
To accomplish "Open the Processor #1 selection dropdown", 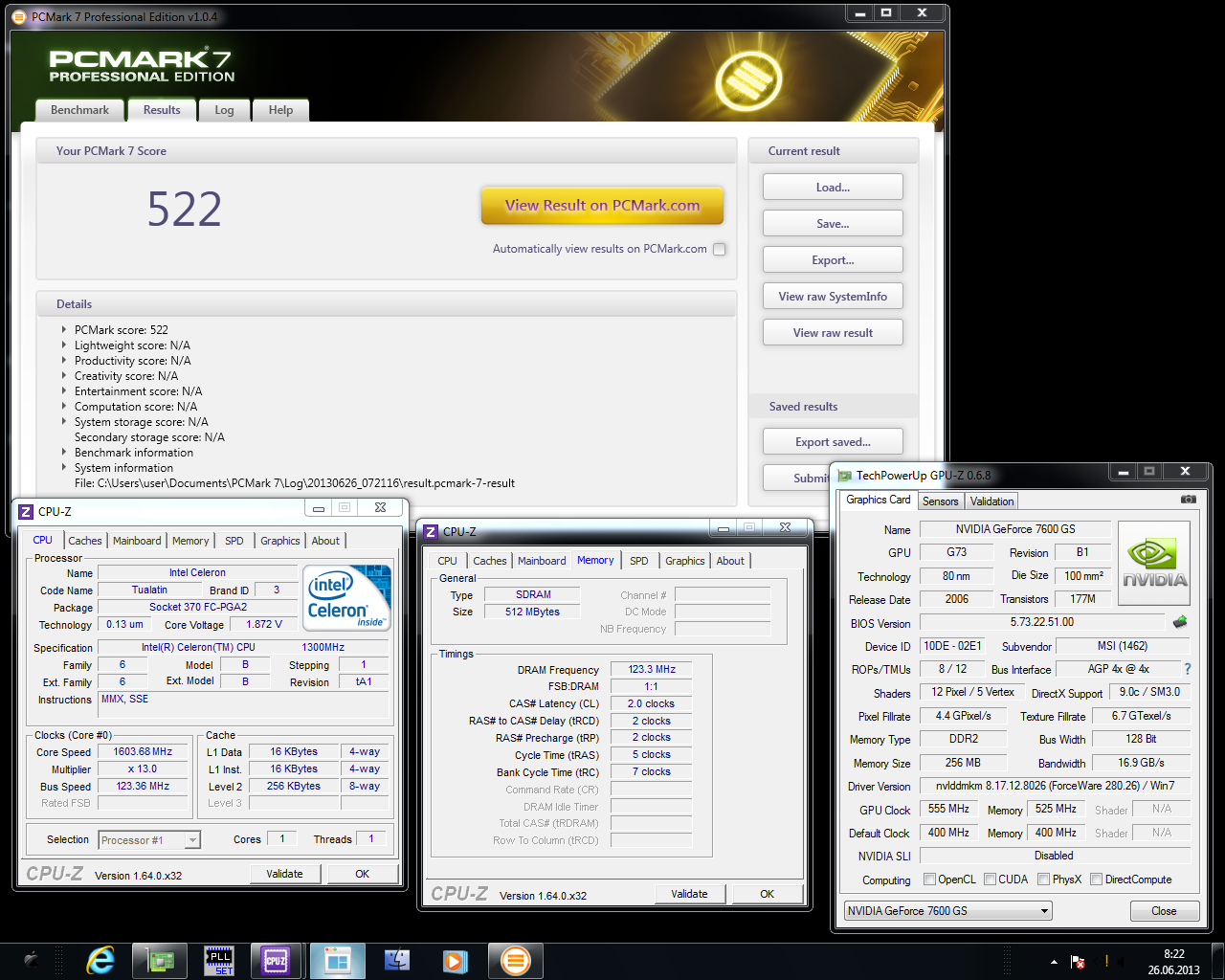I will click(149, 840).
